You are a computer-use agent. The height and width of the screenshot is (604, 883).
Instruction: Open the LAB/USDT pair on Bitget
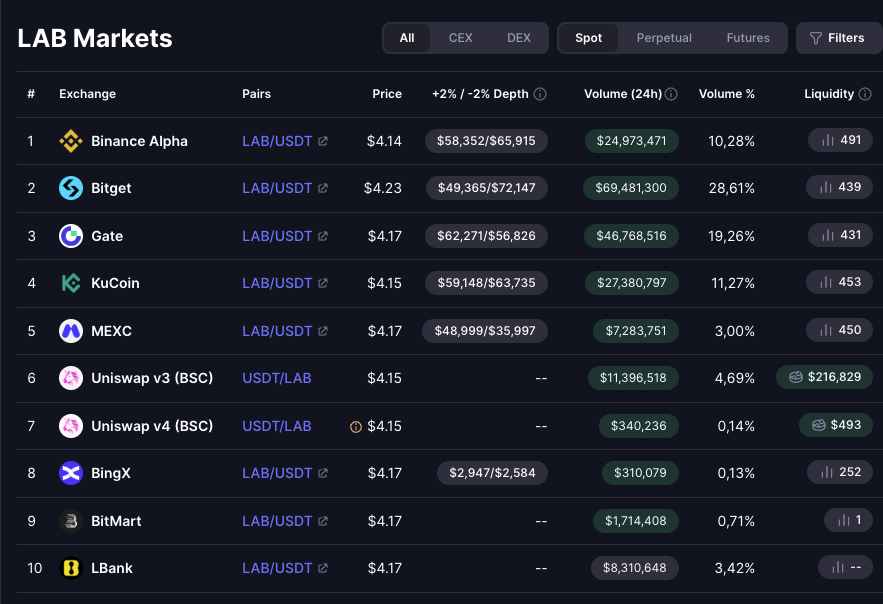[x=277, y=188]
